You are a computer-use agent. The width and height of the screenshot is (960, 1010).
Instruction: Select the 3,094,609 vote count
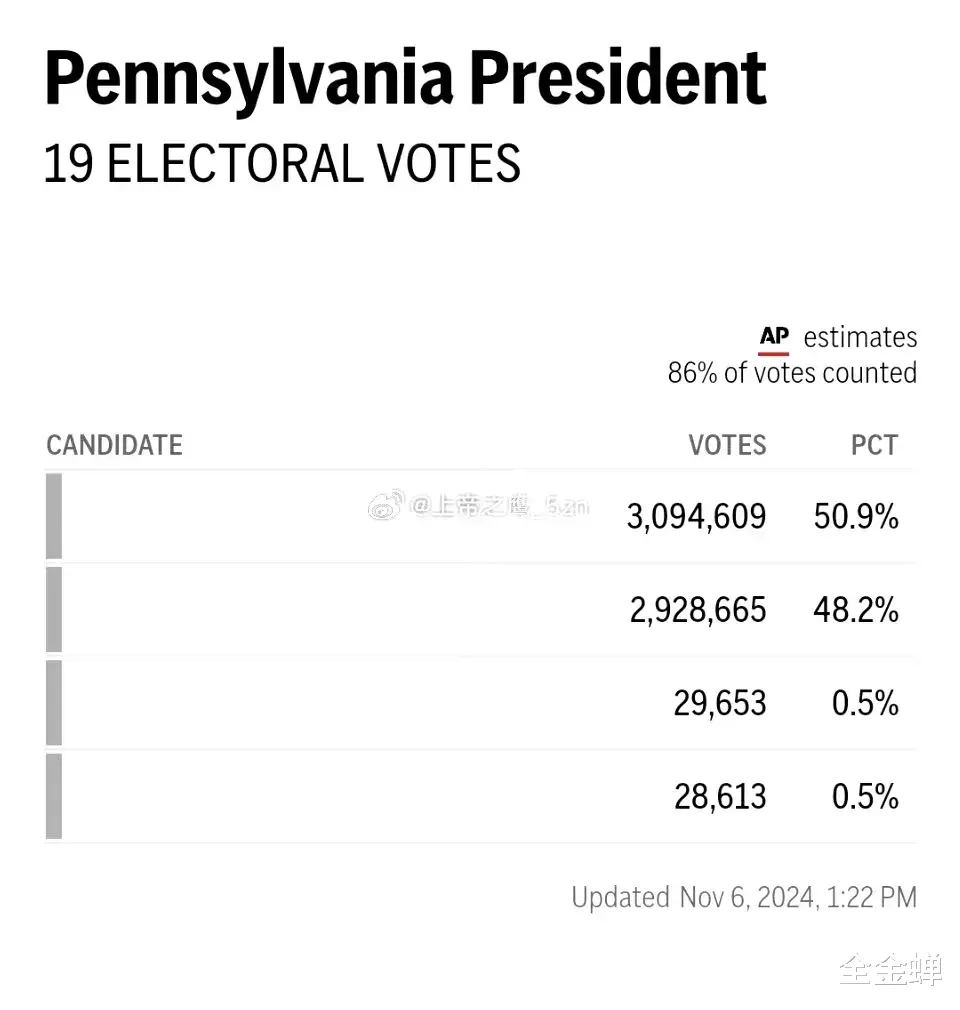[x=696, y=517]
